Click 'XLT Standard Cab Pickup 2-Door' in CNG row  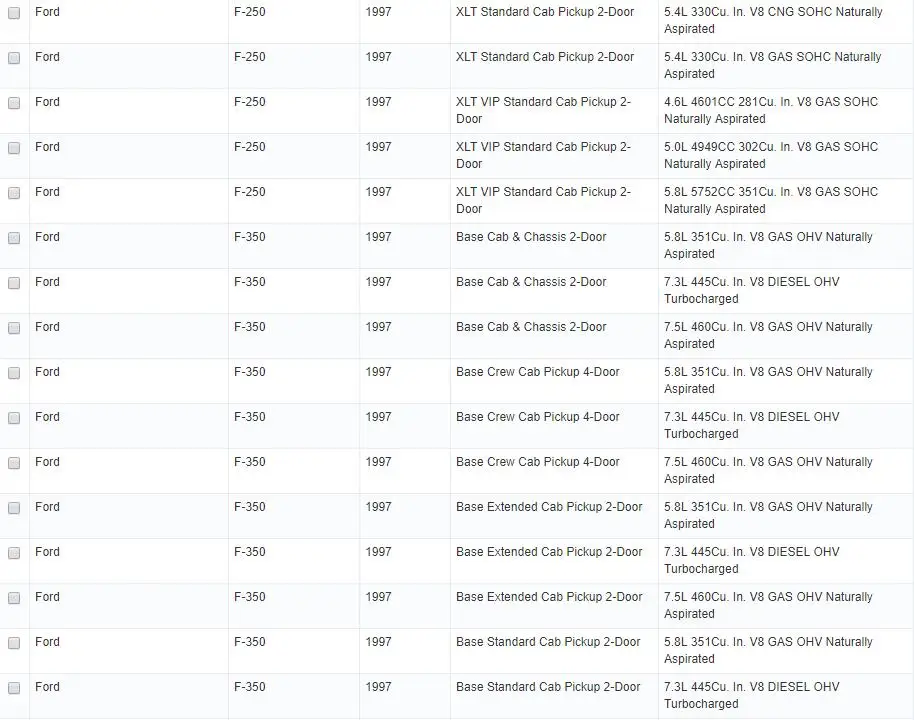pyautogui.click(x=545, y=12)
